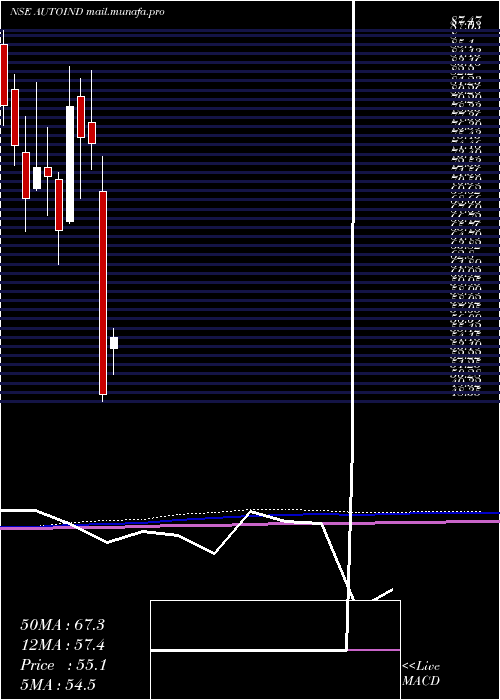The height and width of the screenshot is (700, 500).
Task: Click the 5MA : 54.5 value
Action: click(x=59, y=685)
